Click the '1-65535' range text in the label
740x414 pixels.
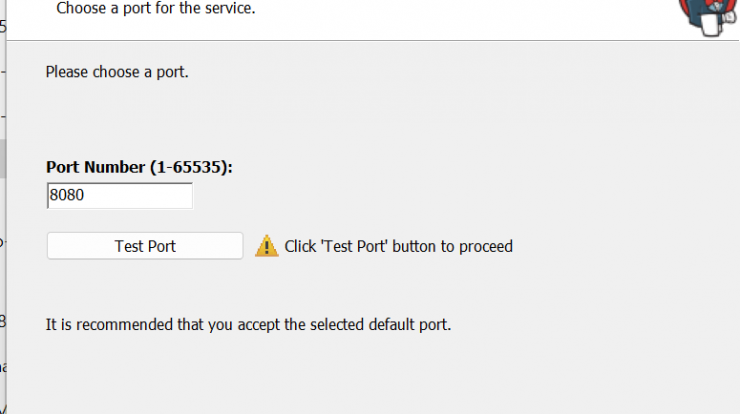coord(188,167)
